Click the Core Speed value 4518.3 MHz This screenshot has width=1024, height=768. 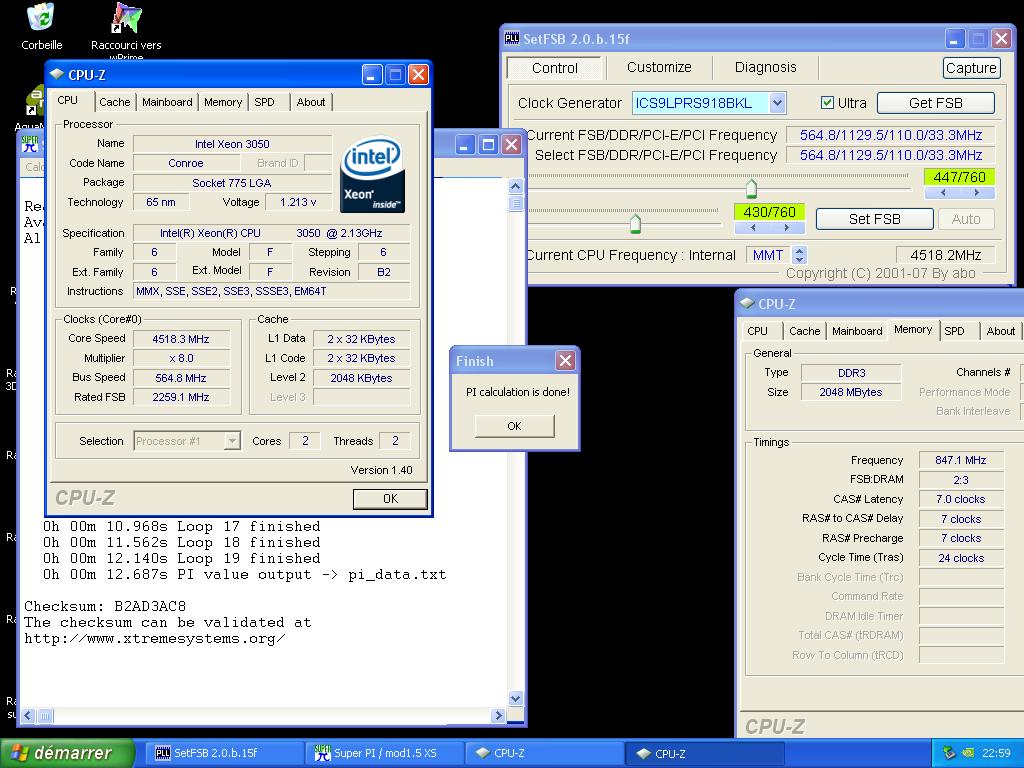click(181, 339)
